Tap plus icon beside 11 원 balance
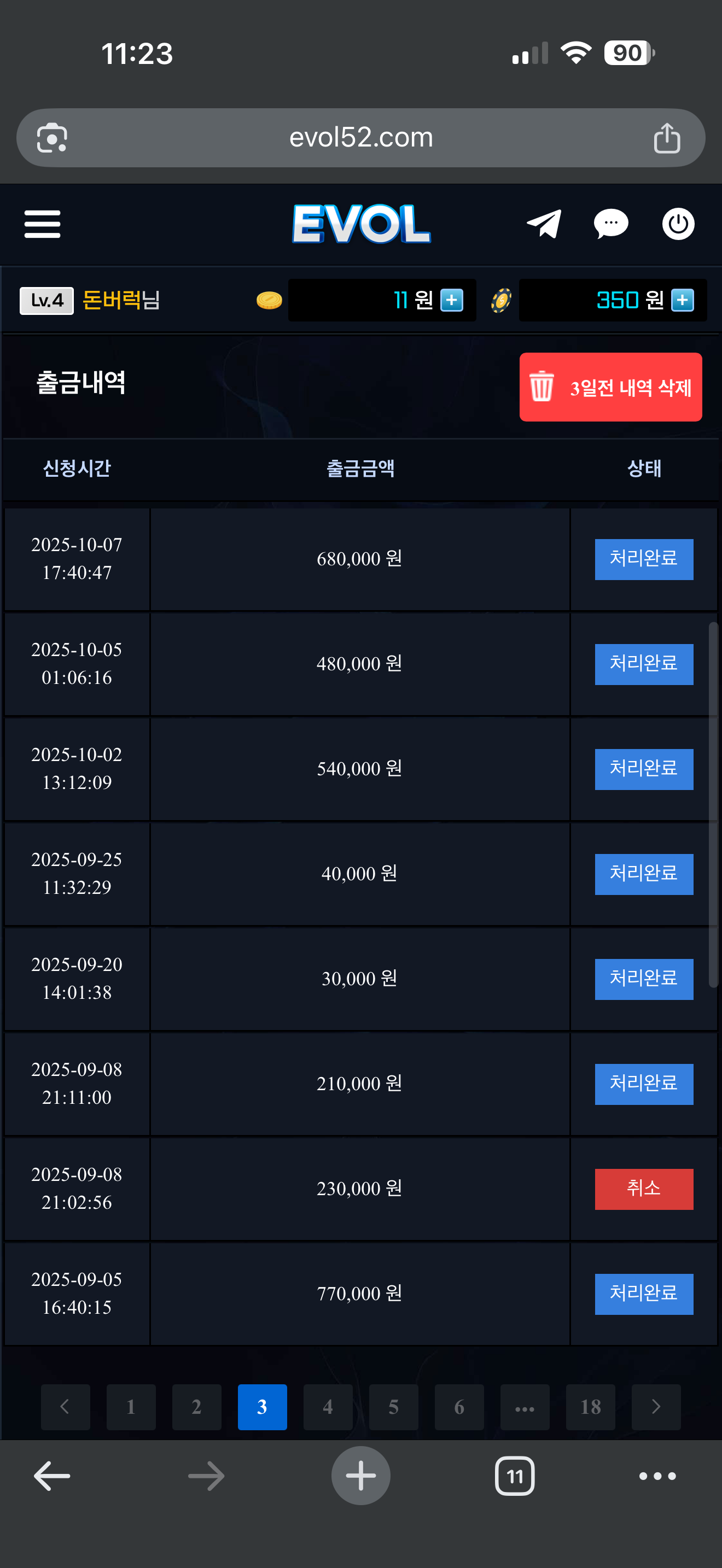The width and height of the screenshot is (722, 1568). click(452, 300)
